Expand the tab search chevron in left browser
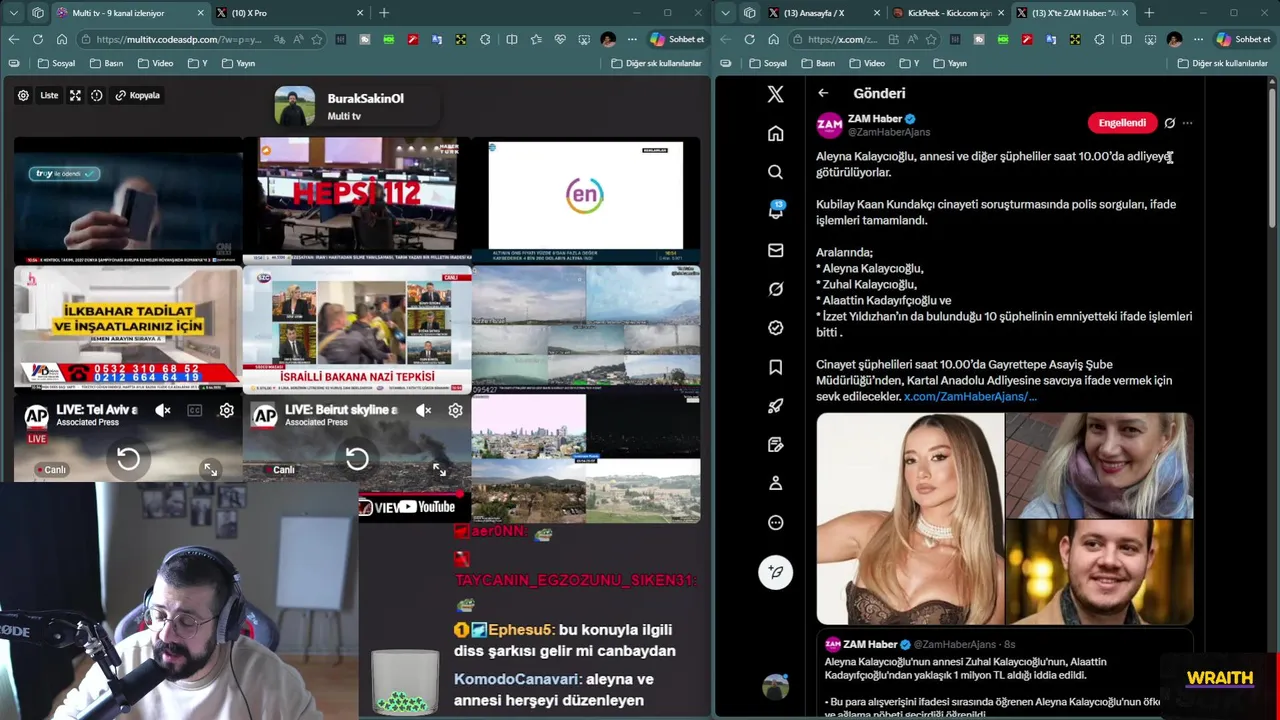 (x=13, y=13)
